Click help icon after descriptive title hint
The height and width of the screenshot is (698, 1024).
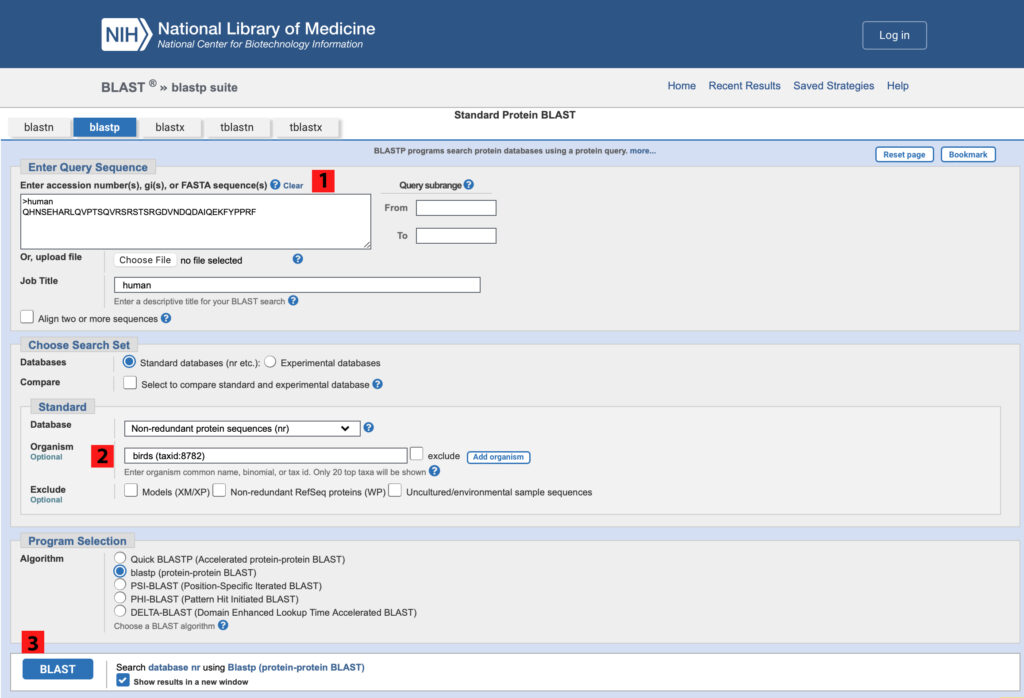pos(293,300)
